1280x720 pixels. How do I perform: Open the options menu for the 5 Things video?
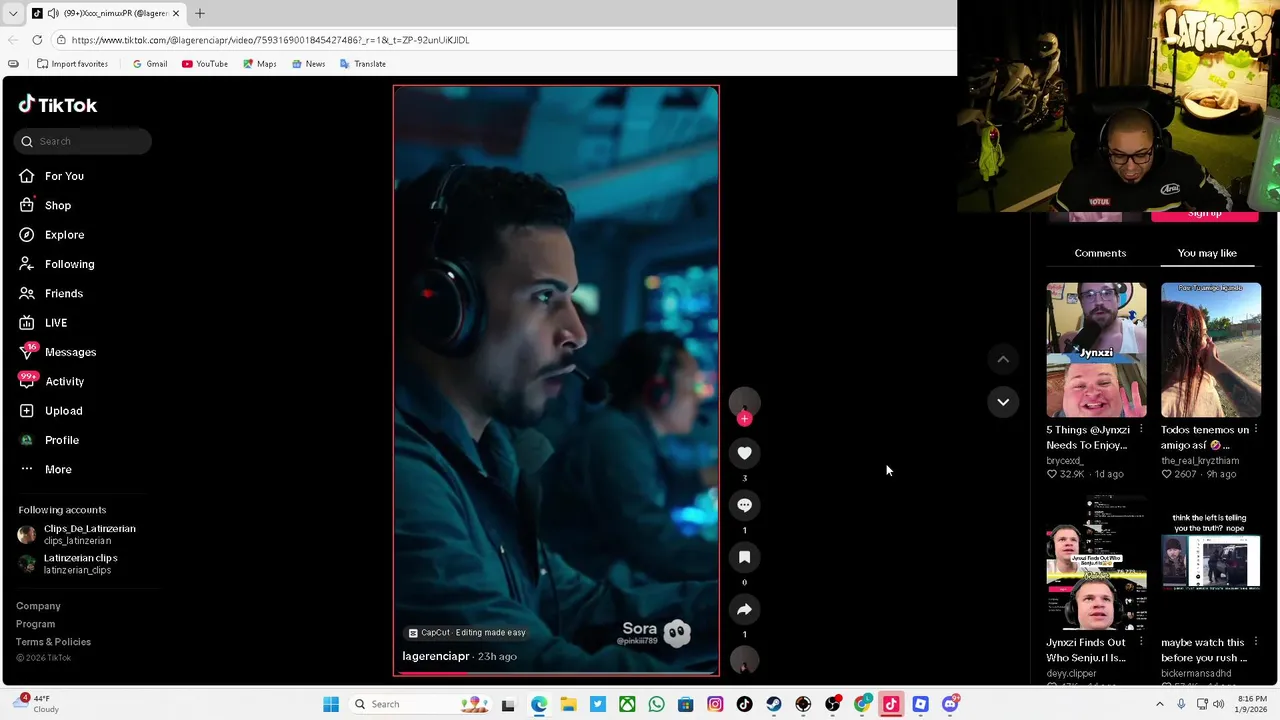point(1141,430)
